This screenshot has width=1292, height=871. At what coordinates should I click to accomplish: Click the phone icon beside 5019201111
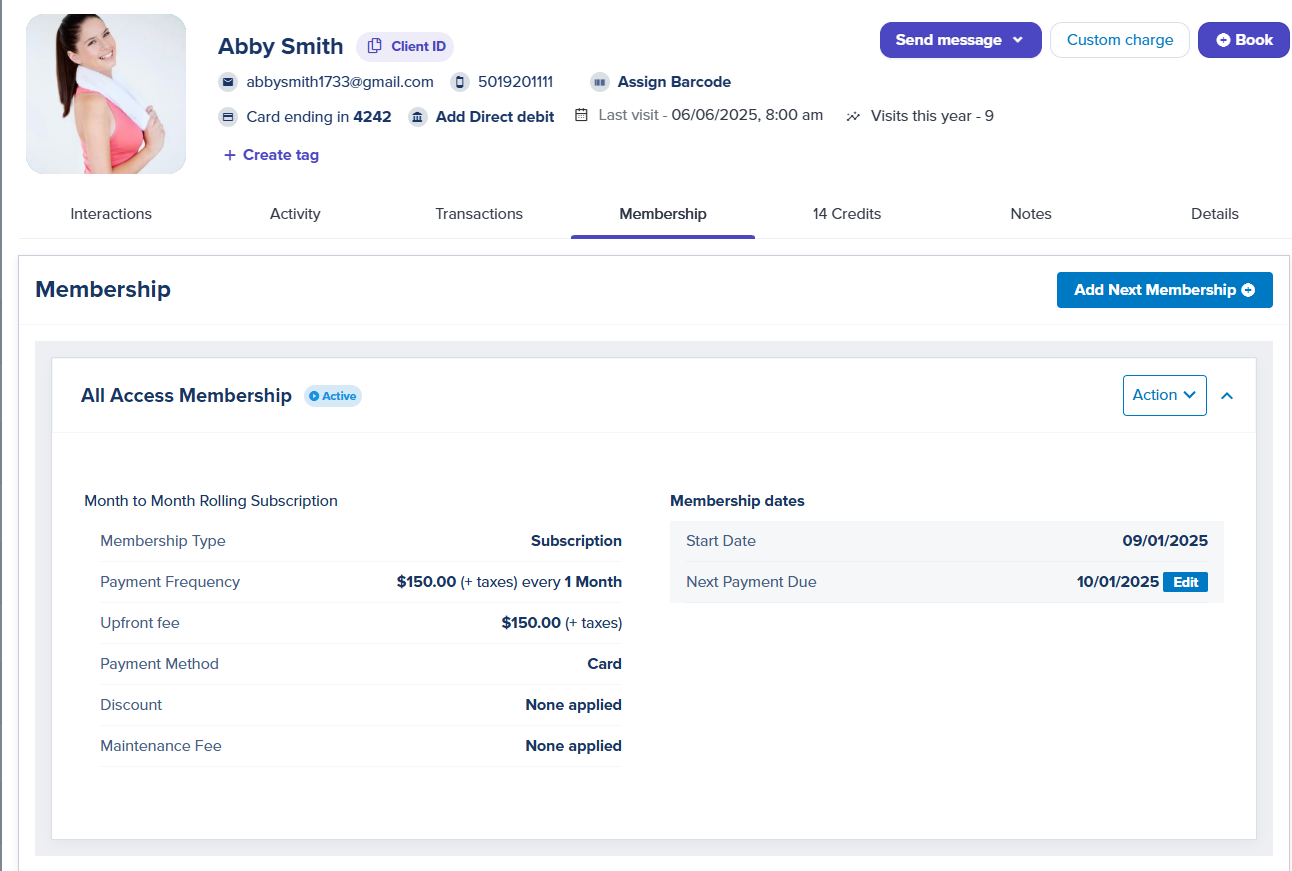(x=460, y=82)
